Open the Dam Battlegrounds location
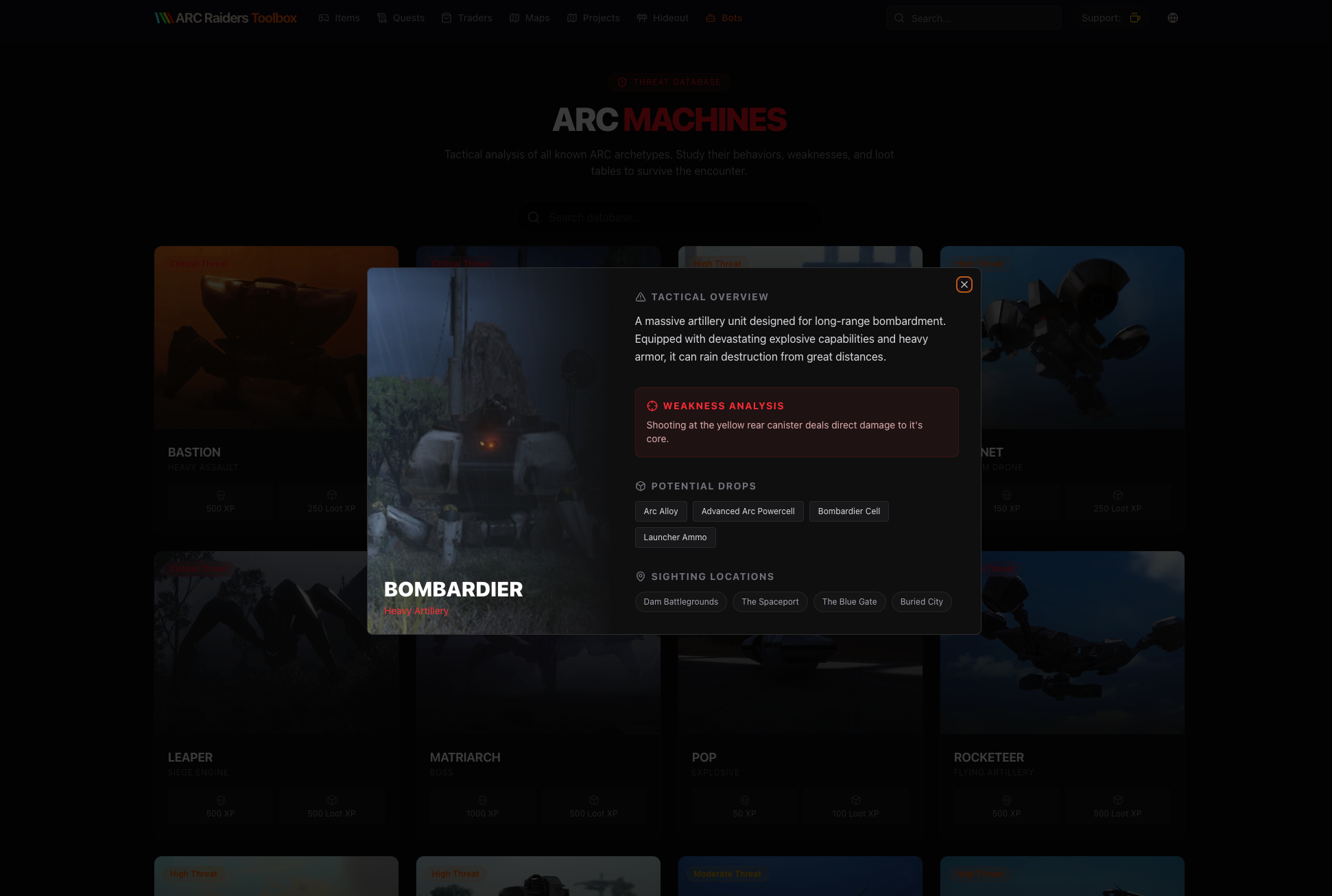Viewport: 1332px width, 896px height. 680,602
